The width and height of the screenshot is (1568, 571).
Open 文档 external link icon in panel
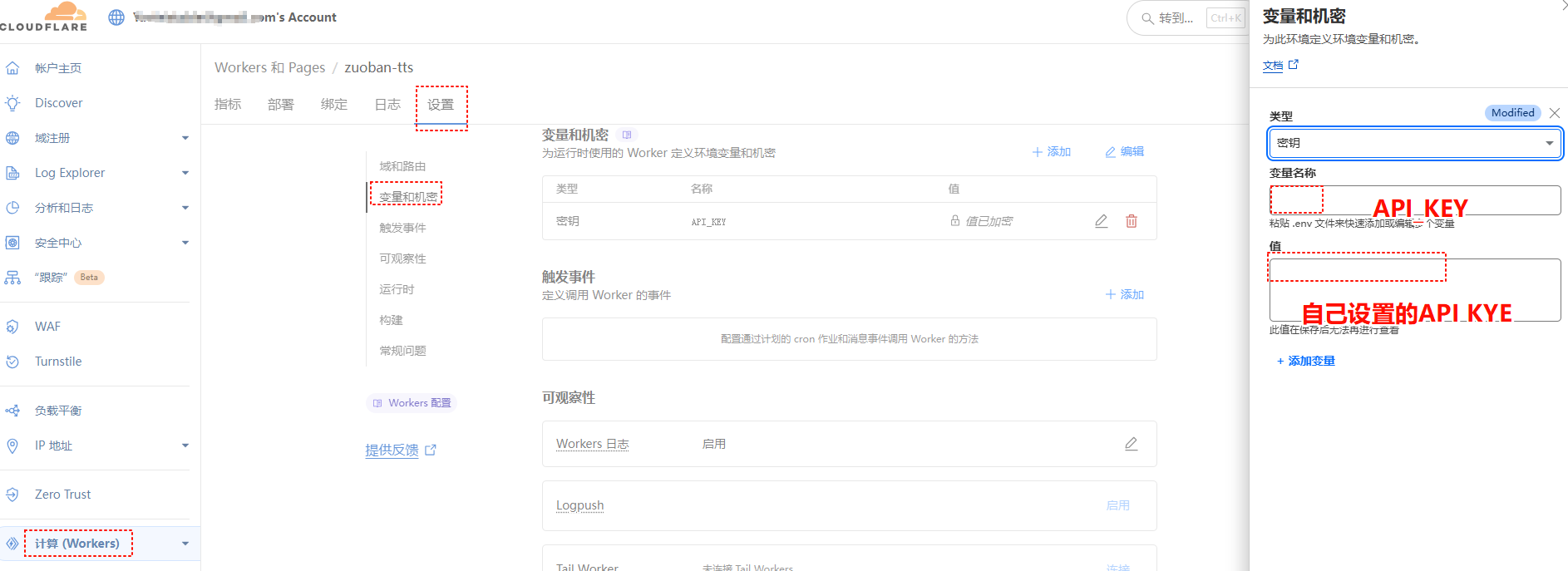pos(1293,65)
